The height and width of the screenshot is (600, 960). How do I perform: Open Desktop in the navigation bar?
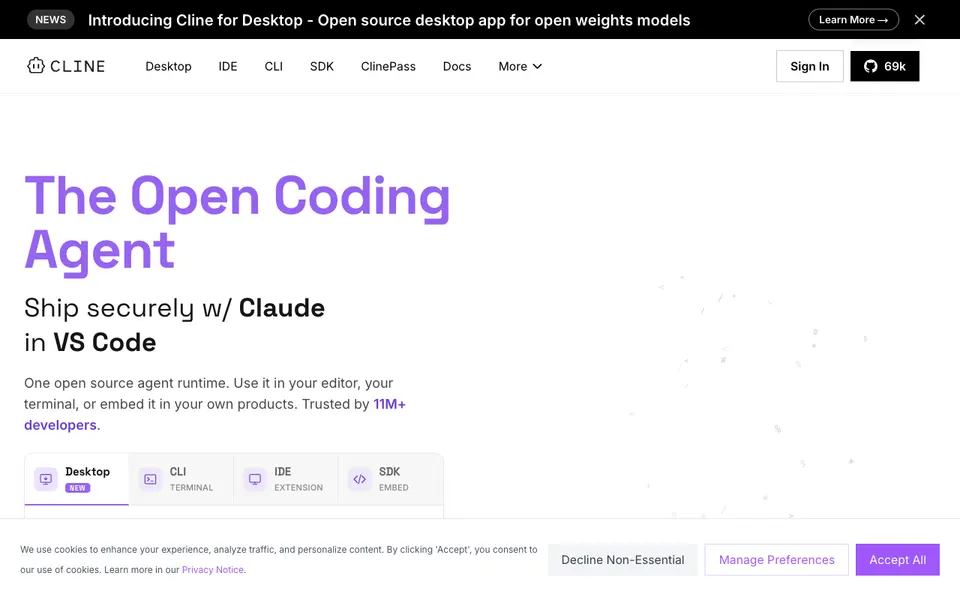[x=168, y=66]
